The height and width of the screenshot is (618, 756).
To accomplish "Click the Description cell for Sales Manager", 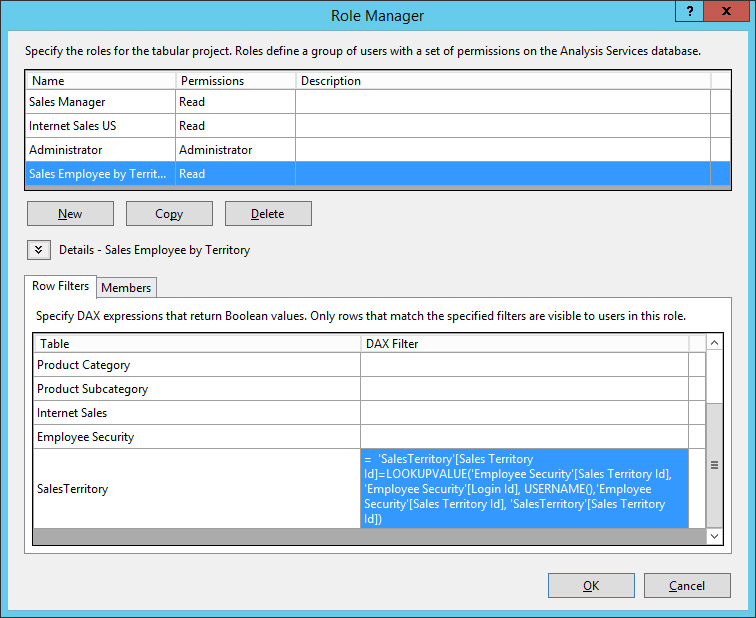I will point(502,102).
